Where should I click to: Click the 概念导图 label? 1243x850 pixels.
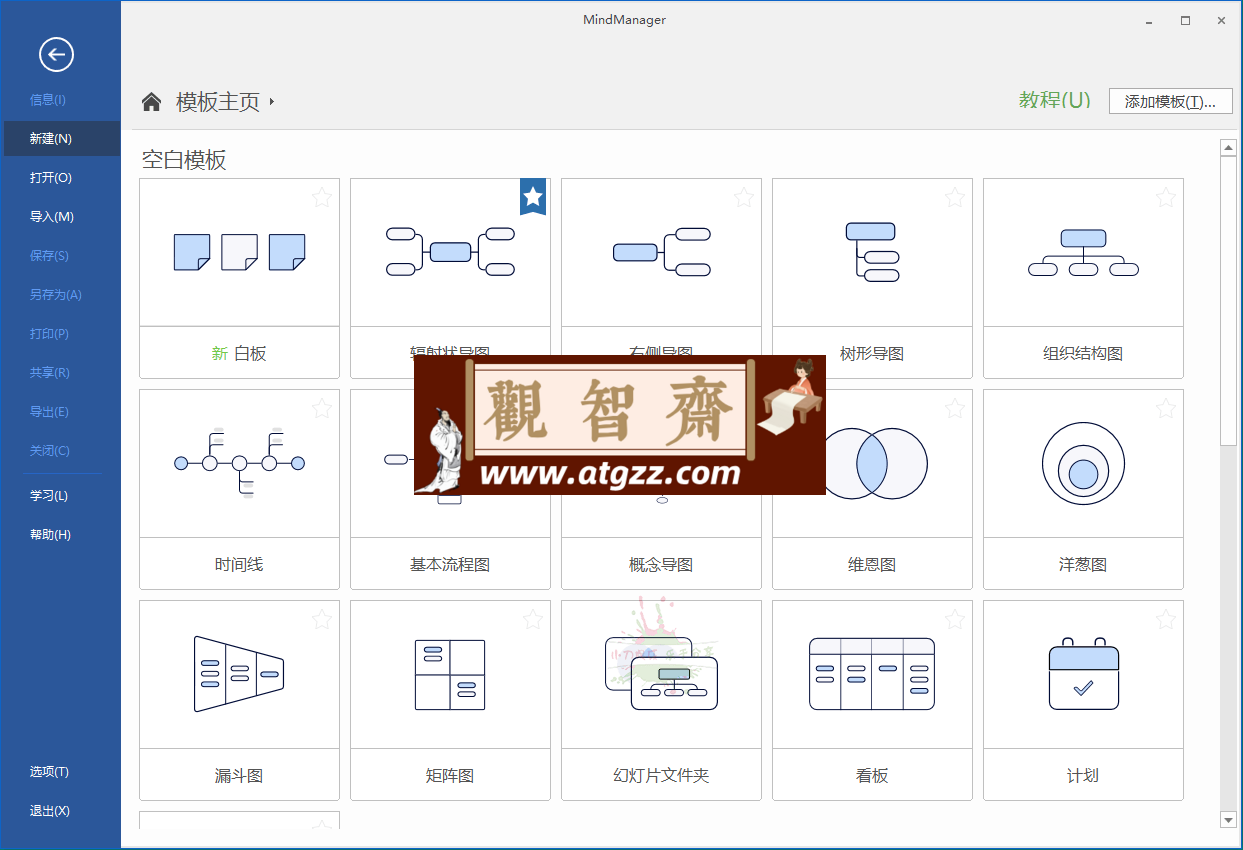pyautogui.click(x=661, y=564)
